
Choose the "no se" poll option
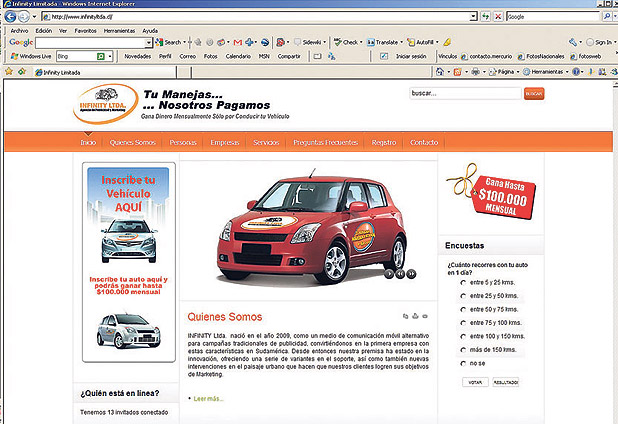449,365
